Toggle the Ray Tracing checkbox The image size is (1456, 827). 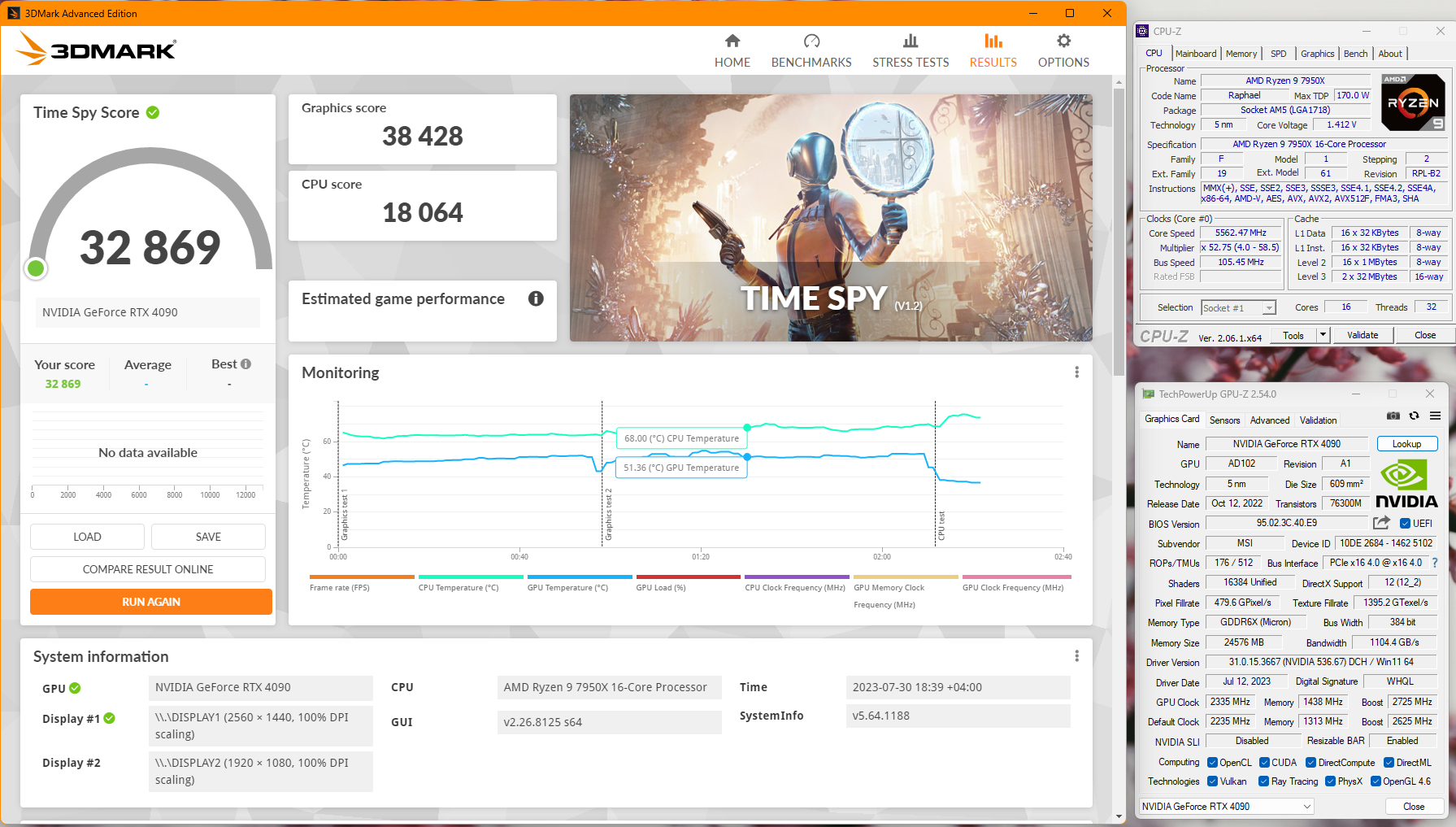[x=1263, y=781]
